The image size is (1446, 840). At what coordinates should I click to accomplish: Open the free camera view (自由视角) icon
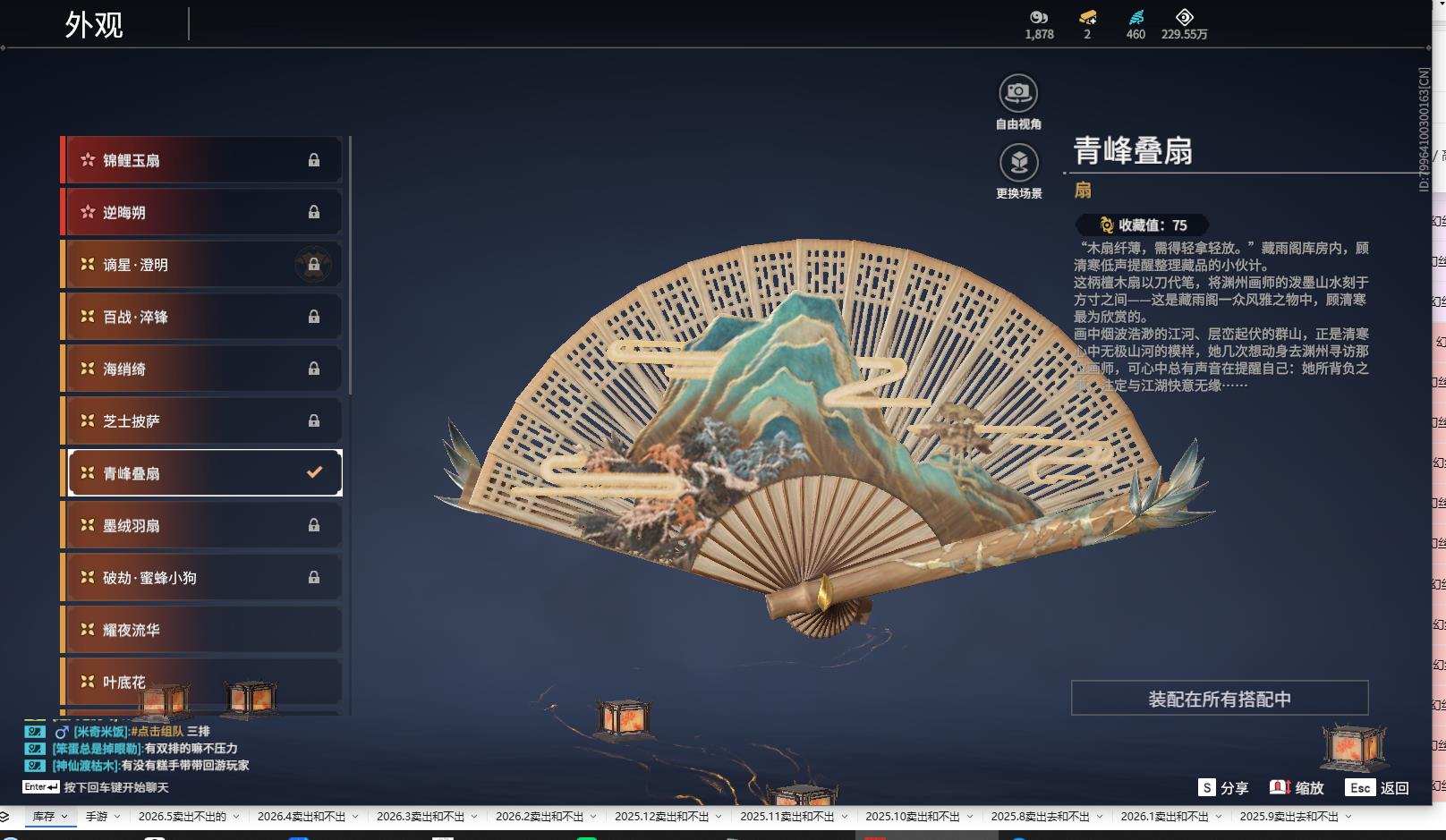click(1018, 92)
